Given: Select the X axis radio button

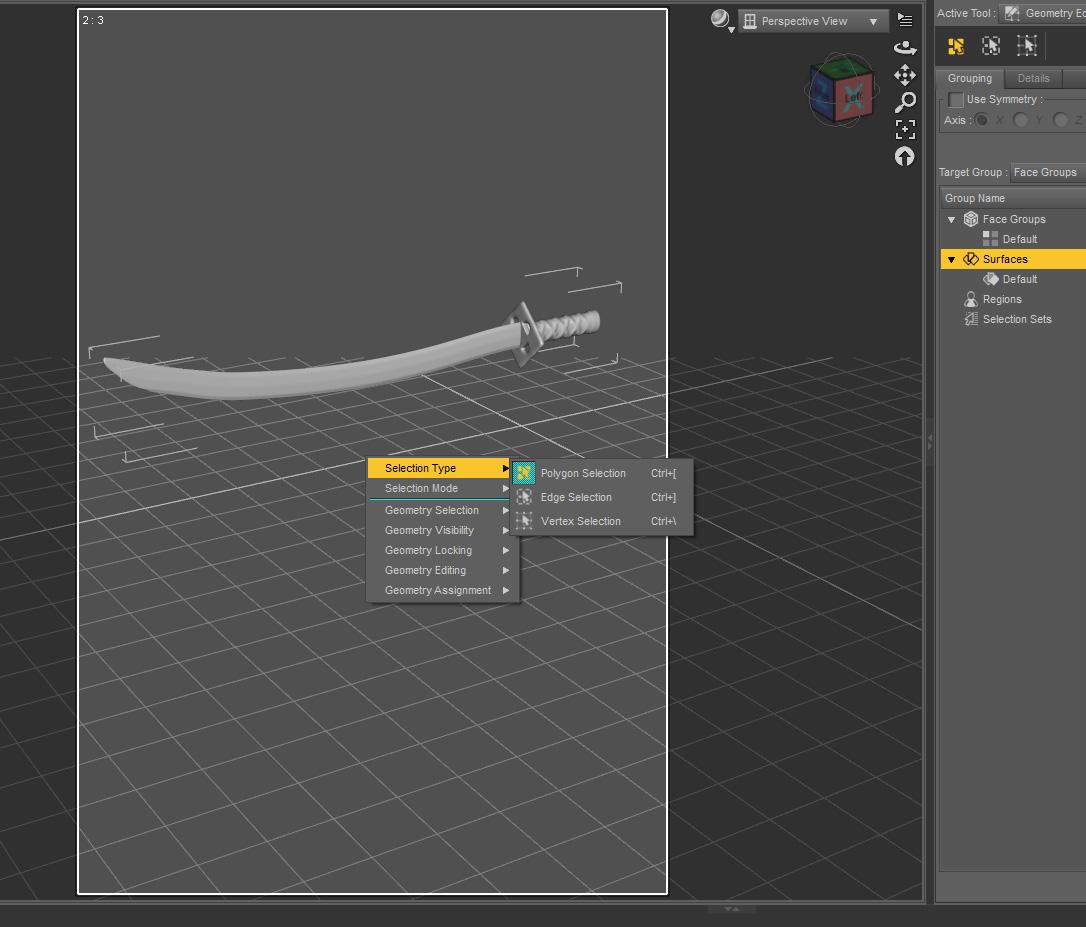Looking at the screenshot, I should click(981, 121).
